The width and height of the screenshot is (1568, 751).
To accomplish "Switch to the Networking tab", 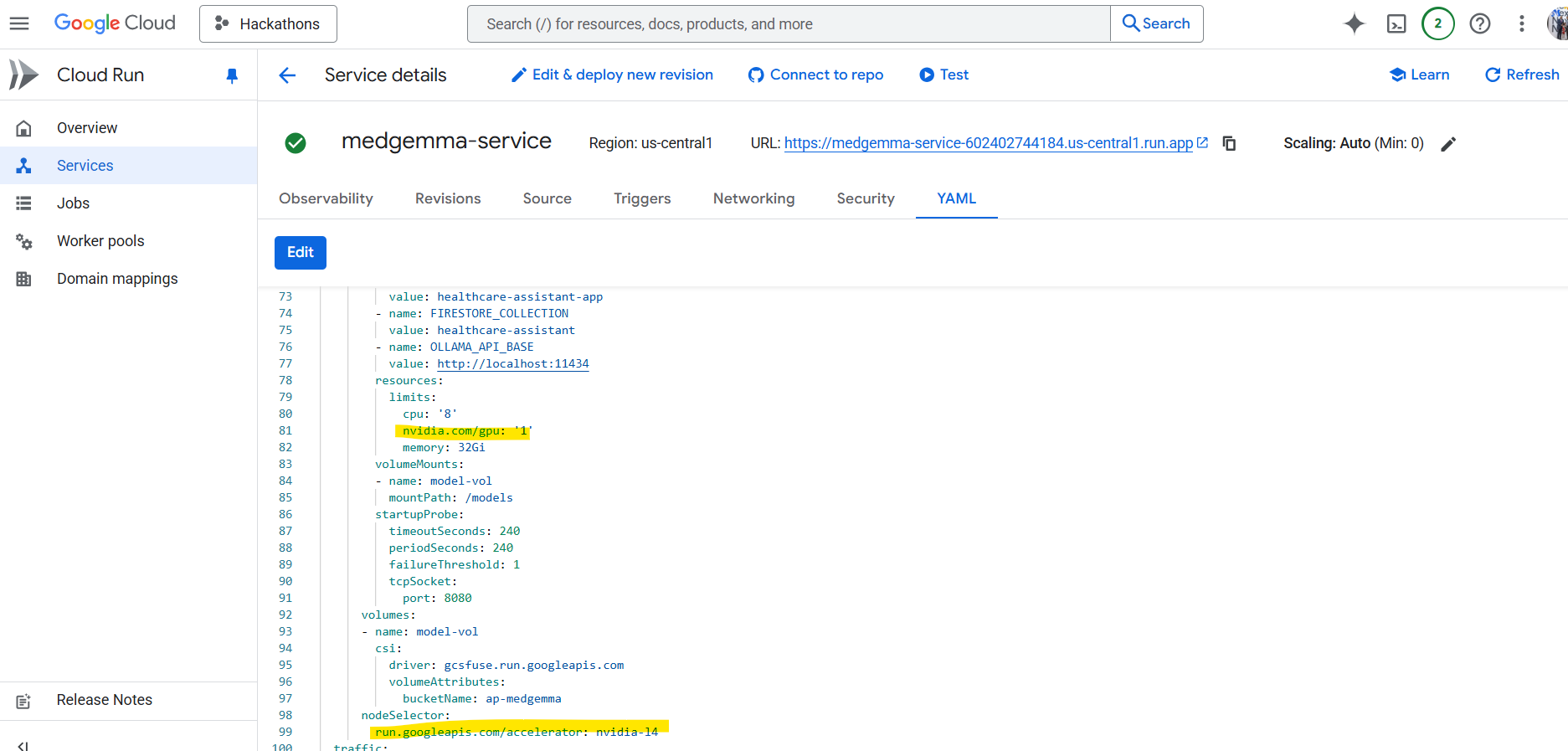I will (753, 198).
